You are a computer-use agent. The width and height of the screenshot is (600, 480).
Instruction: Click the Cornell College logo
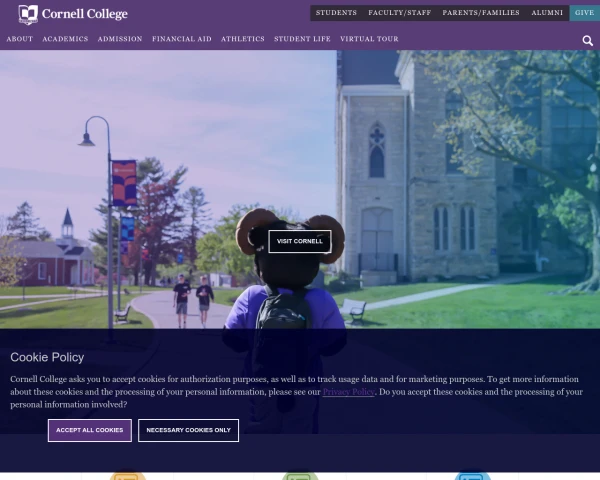click(73, 14)
